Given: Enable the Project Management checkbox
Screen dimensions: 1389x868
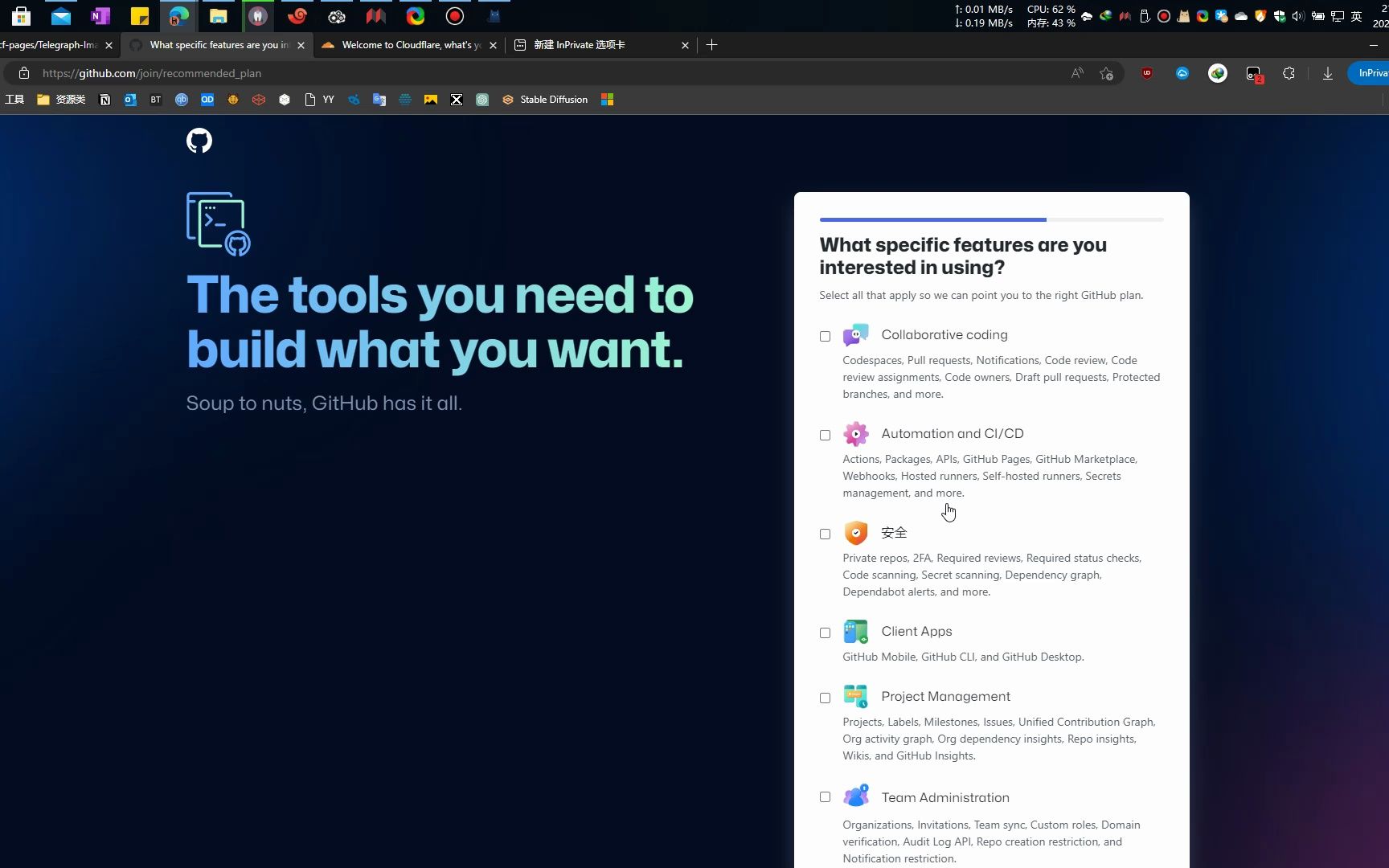Looking at the screenshot, I should point(825,698).
